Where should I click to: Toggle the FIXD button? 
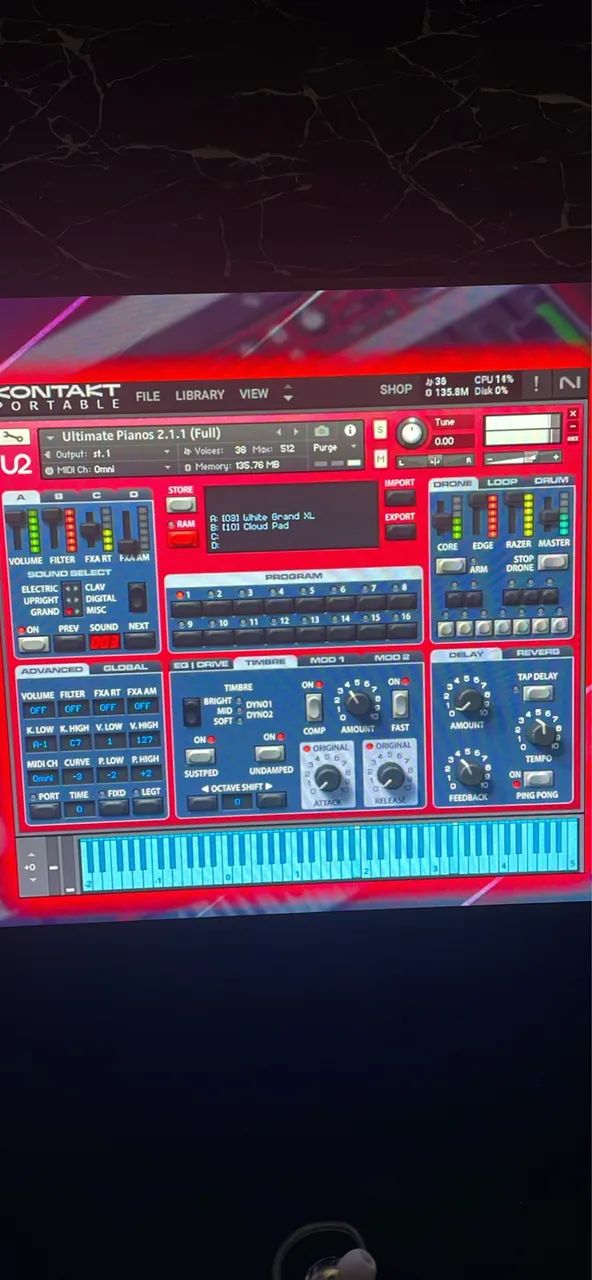pos(113,808)
